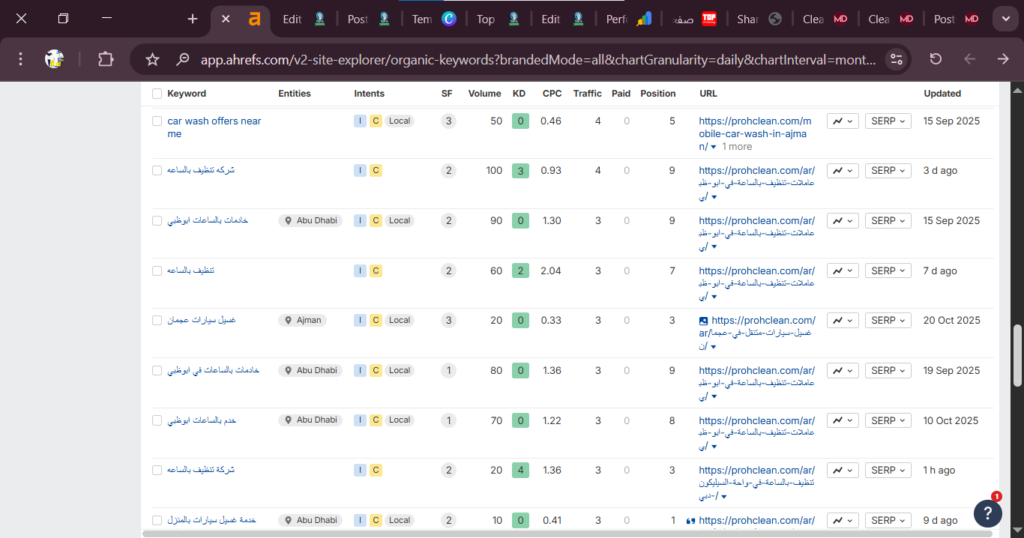Screen dimensions: 1024x538
Task: Click the browser back arrow
Action: [x=969, y=59]
